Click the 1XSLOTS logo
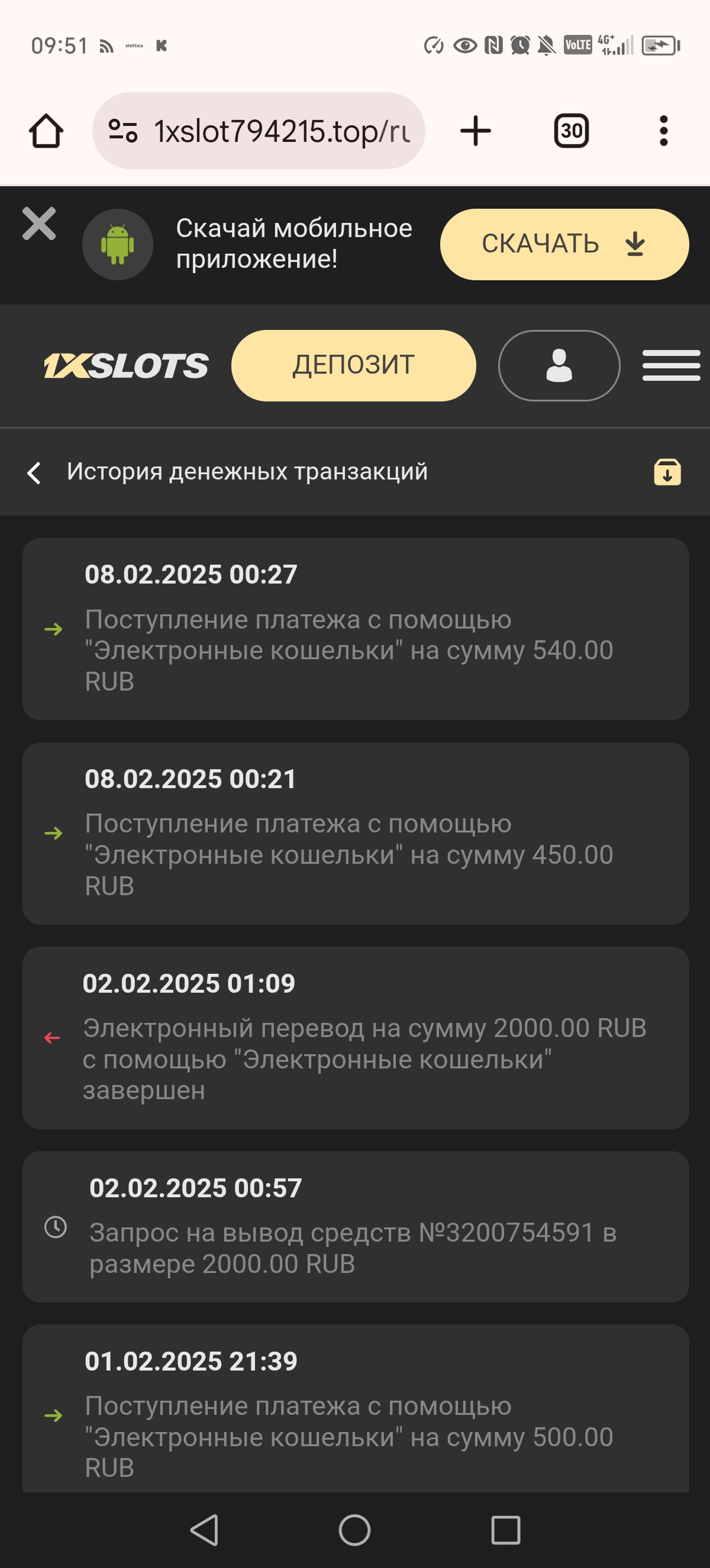 coord(126,366)
